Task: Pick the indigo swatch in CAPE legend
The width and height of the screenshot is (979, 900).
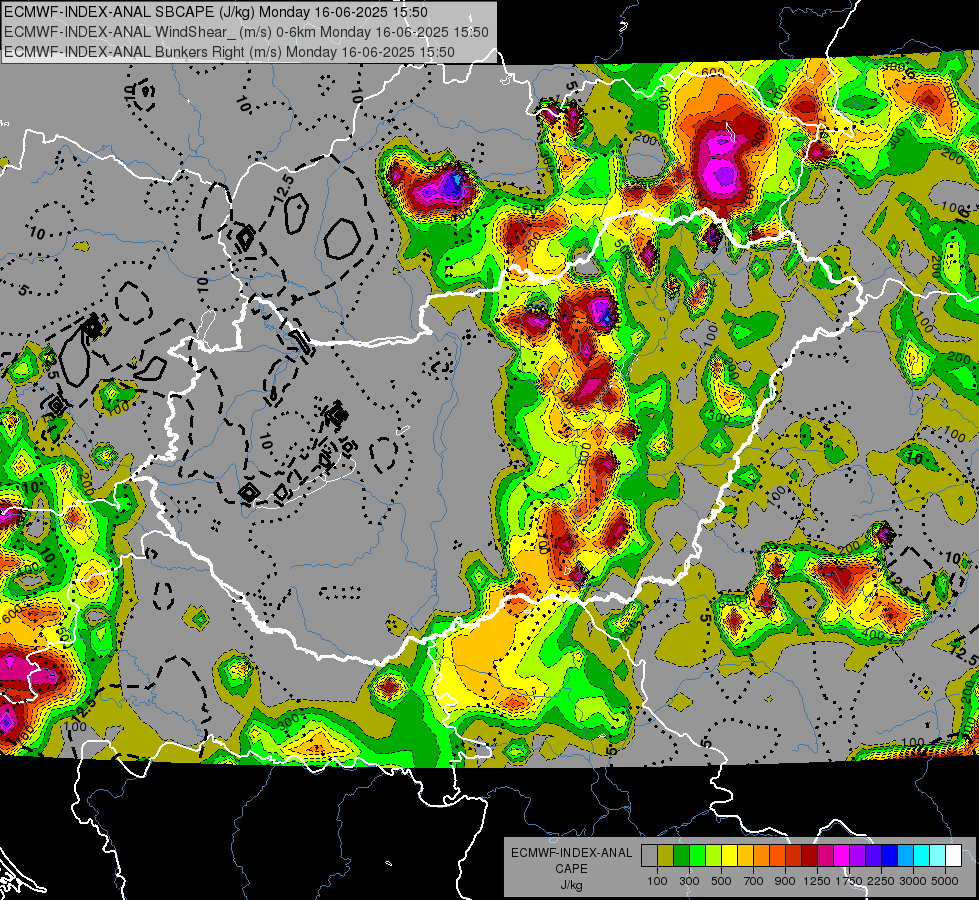Action: (x=873, y=856)
